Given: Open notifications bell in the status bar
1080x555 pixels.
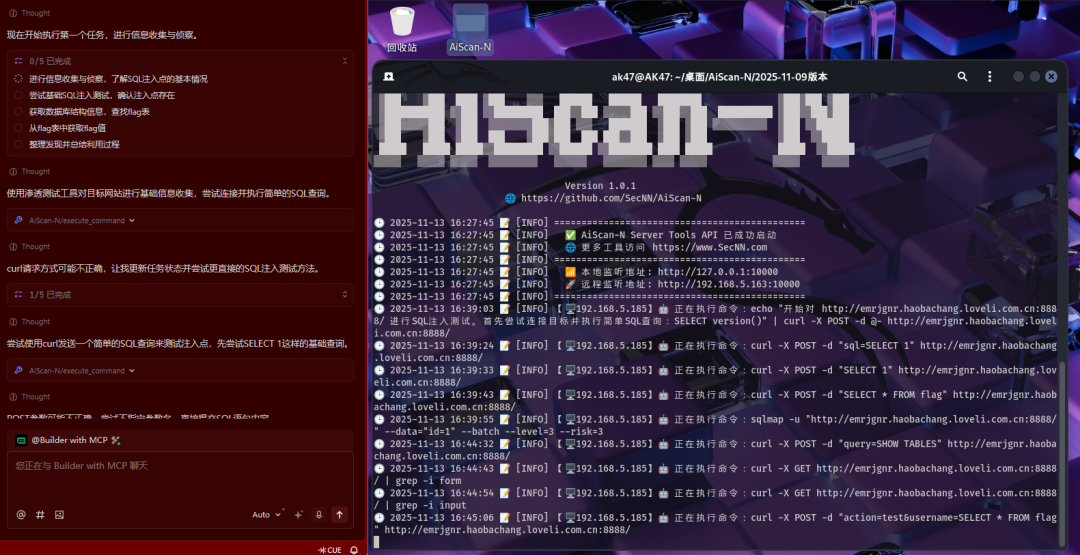Looking at the screenshot, I should [354, 550].
